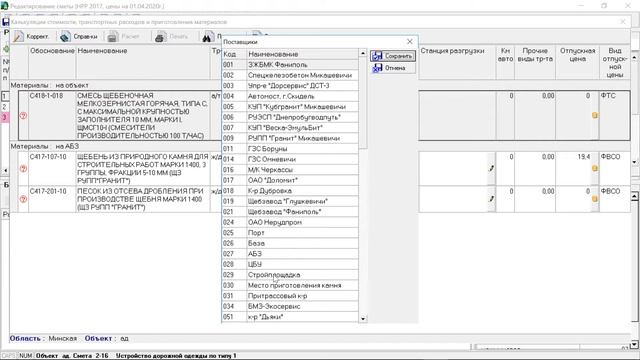
Task: Select supplier ОАО "Доломит"
Action: [290, 180]
